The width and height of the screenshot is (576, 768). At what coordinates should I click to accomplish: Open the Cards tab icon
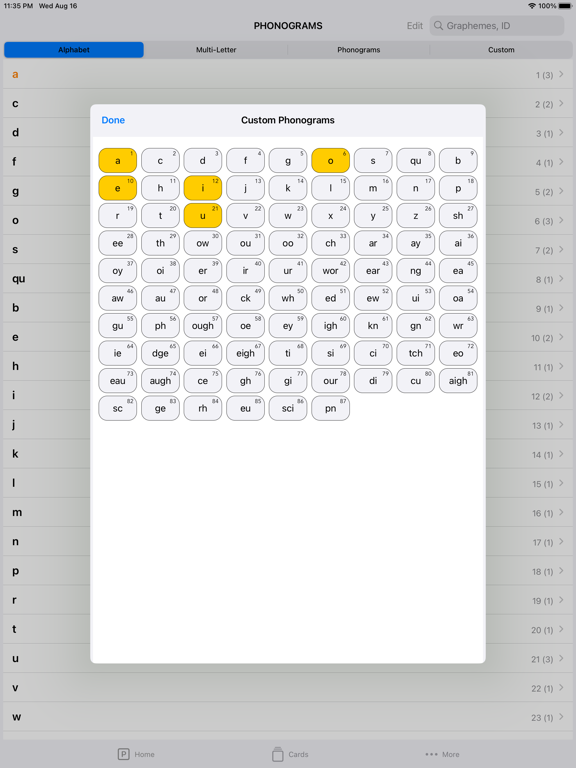click(x=278, y=754)
